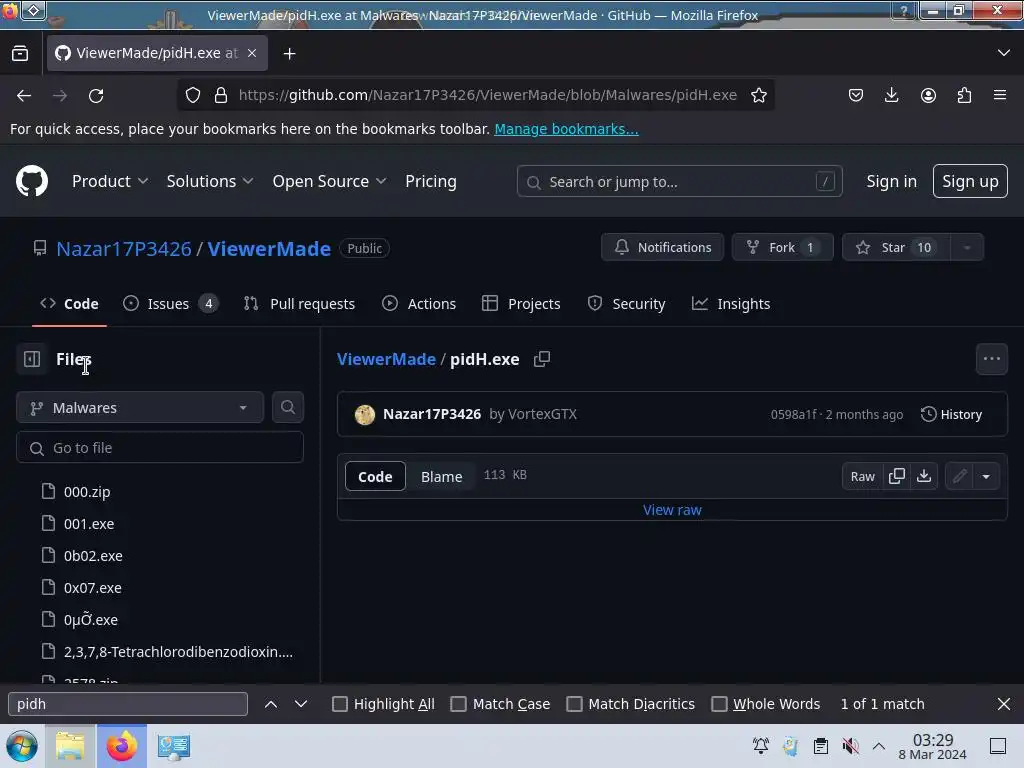Click Sign in
1024x768 pixels.
[x=891, y=181]
